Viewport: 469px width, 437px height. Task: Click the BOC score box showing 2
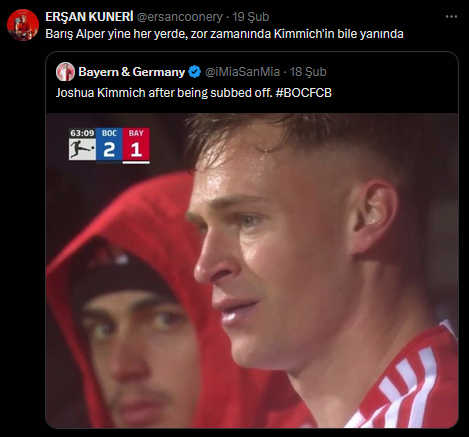click(109, 145)
